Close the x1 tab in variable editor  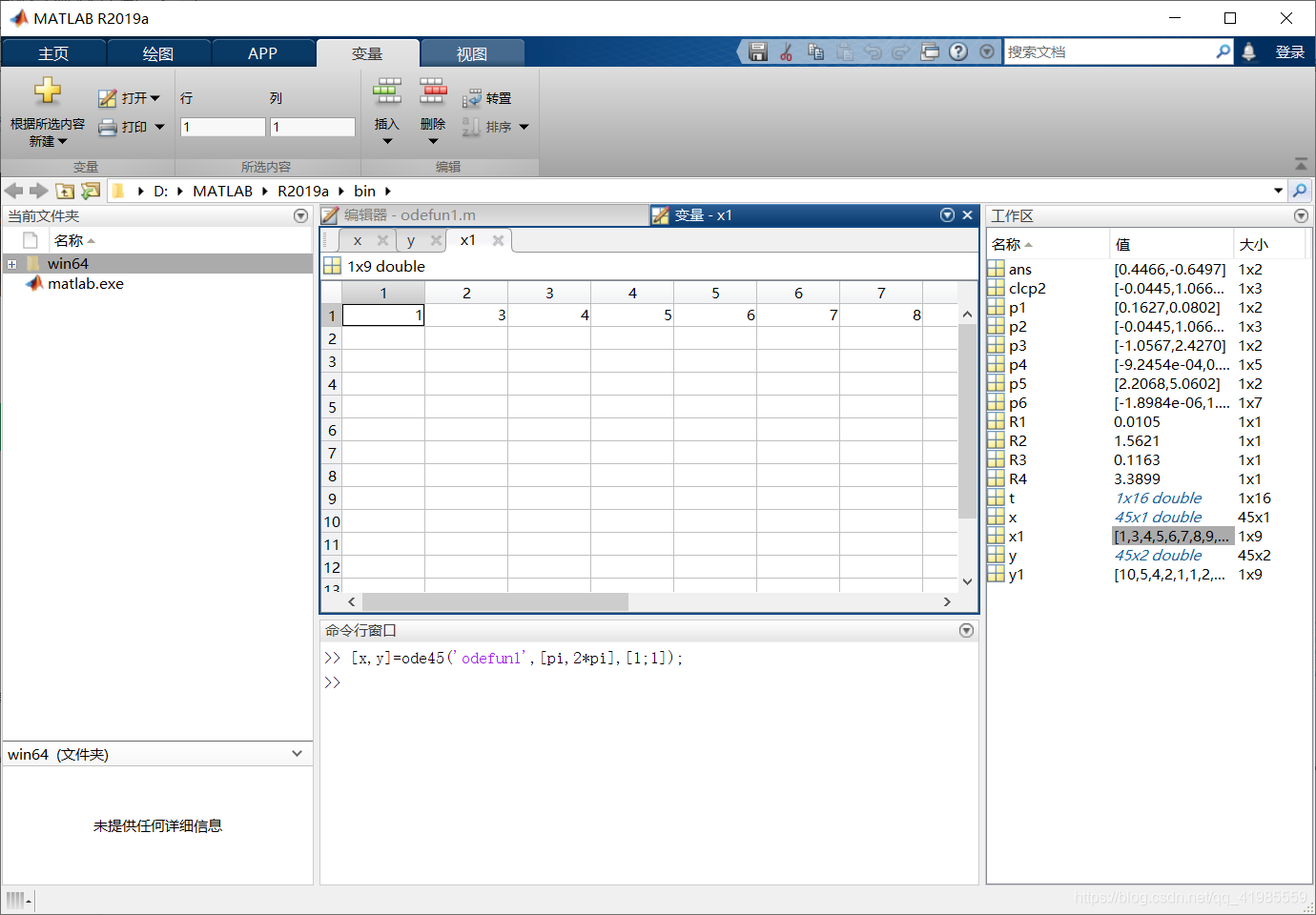coord(498,240)
